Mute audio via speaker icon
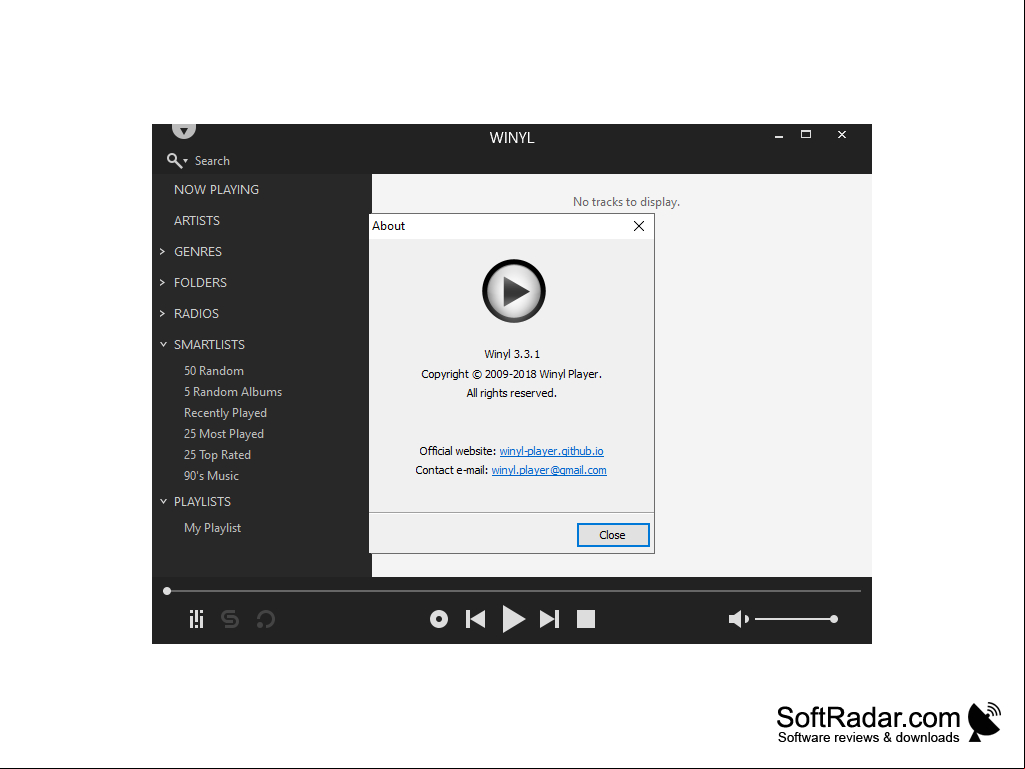1025x769 pixels. tap(739, 619)
